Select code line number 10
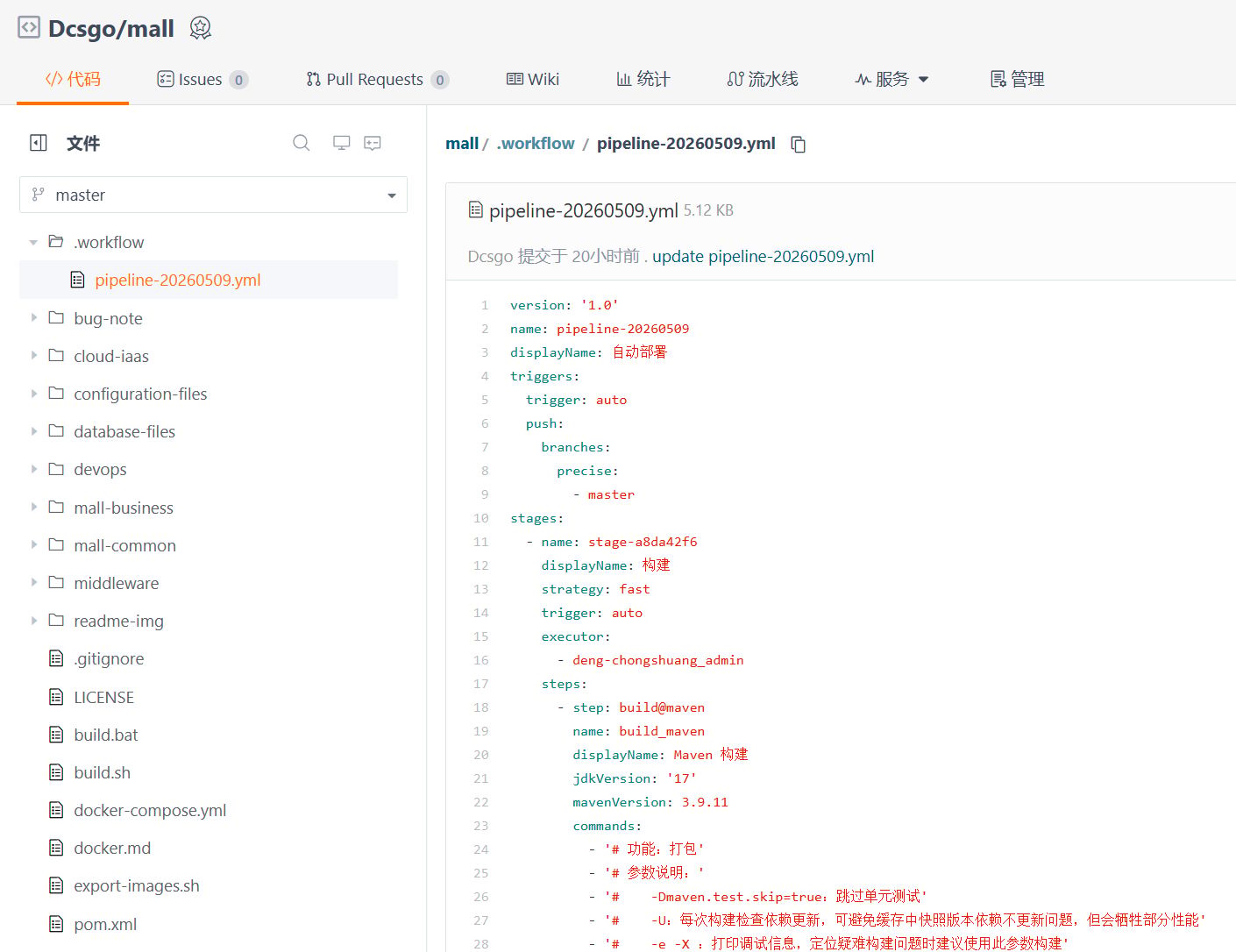Image resolution: width=1236 pixels, height=952 pixels. point(481,518)
